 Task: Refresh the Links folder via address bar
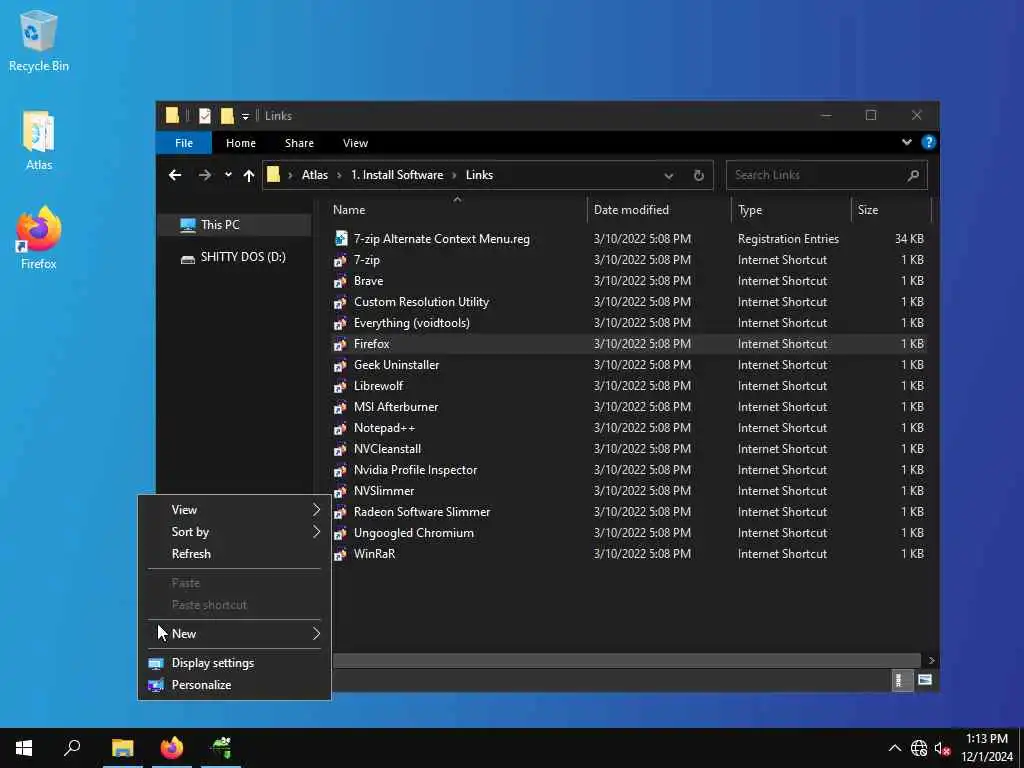(698, 175)
